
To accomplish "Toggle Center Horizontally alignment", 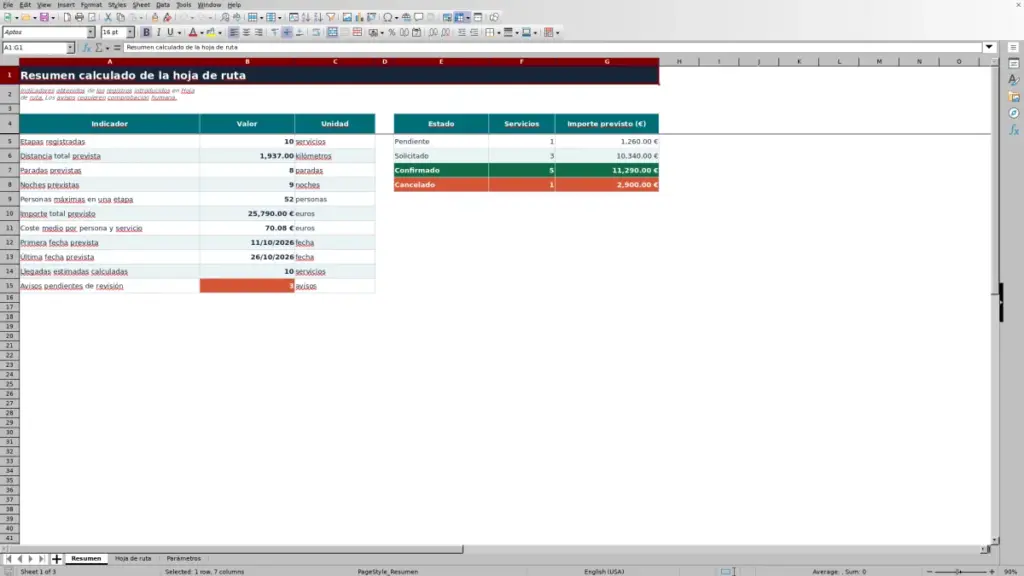I will tap(246, 33).
